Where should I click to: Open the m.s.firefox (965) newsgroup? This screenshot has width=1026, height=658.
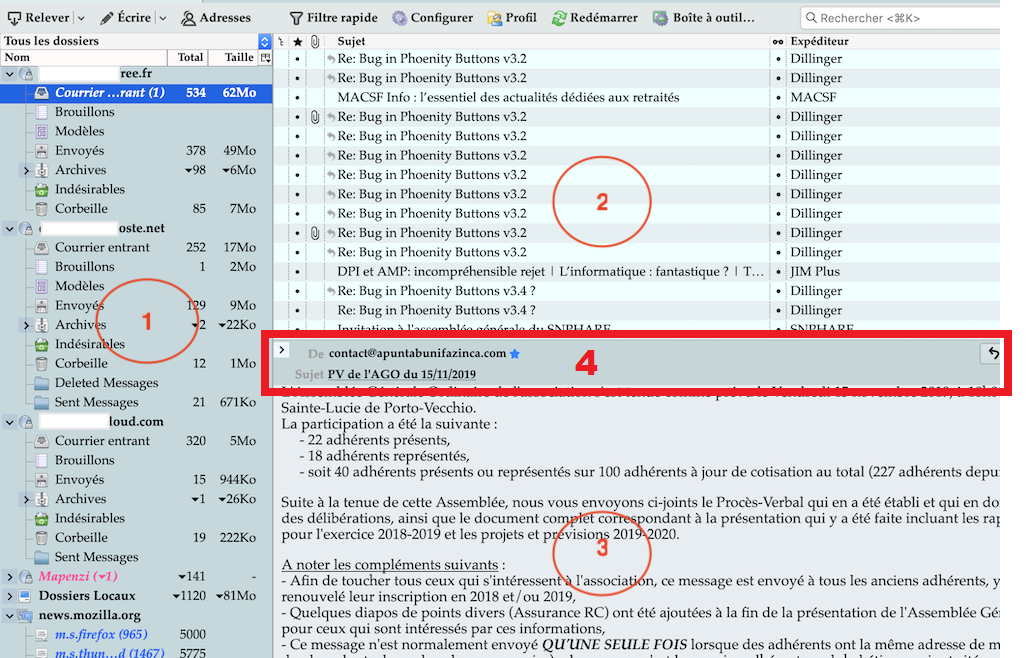pyautogui.click(x=136, y=634)
